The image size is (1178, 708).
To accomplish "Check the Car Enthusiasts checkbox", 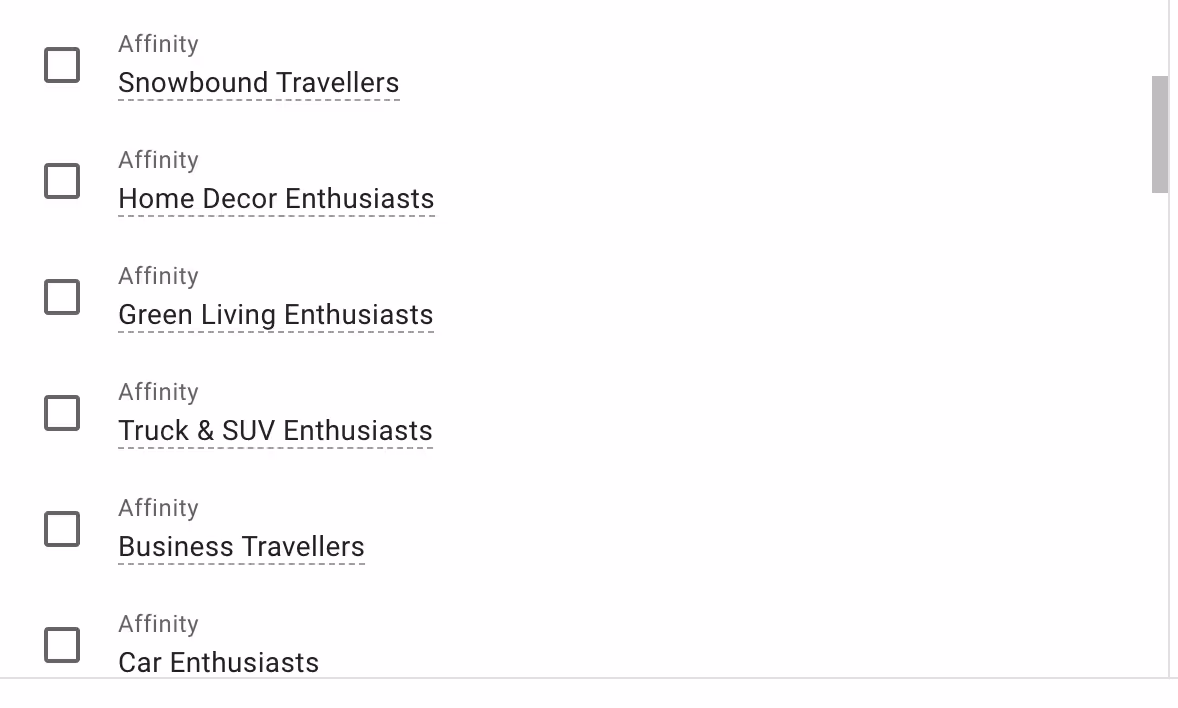I will coord(62,645).
